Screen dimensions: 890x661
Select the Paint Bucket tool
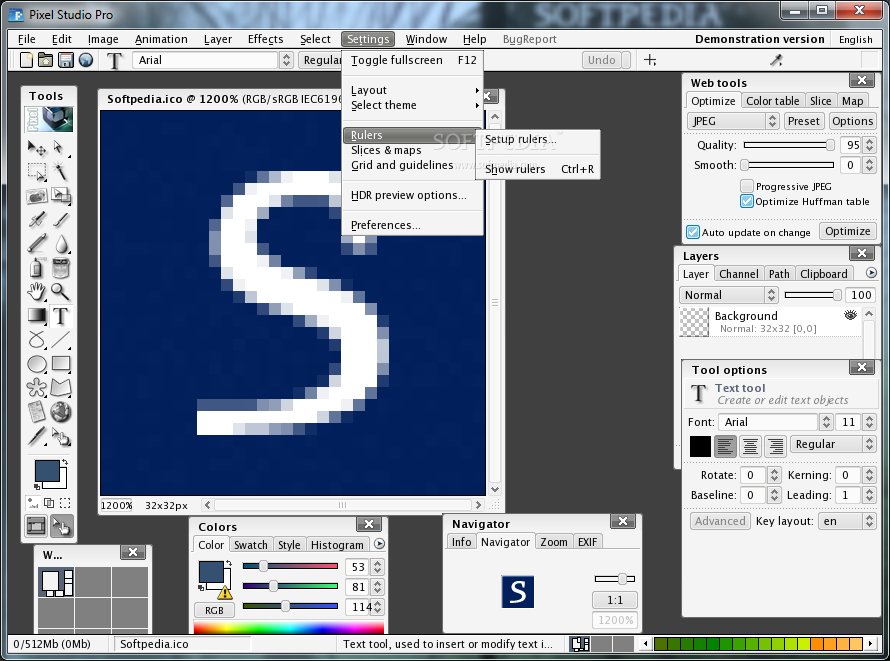(60, 267)
